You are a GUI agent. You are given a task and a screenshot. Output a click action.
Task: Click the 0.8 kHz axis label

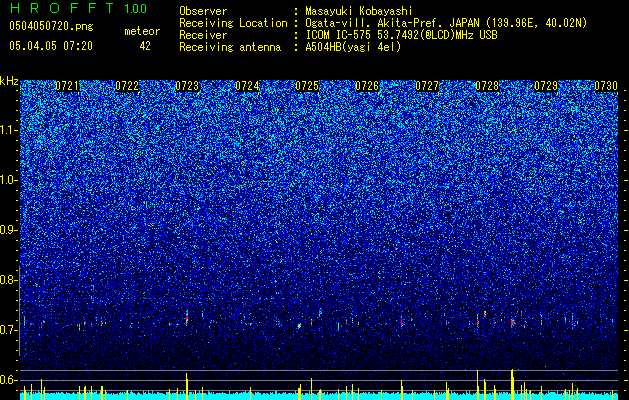(x=9, y=280)
